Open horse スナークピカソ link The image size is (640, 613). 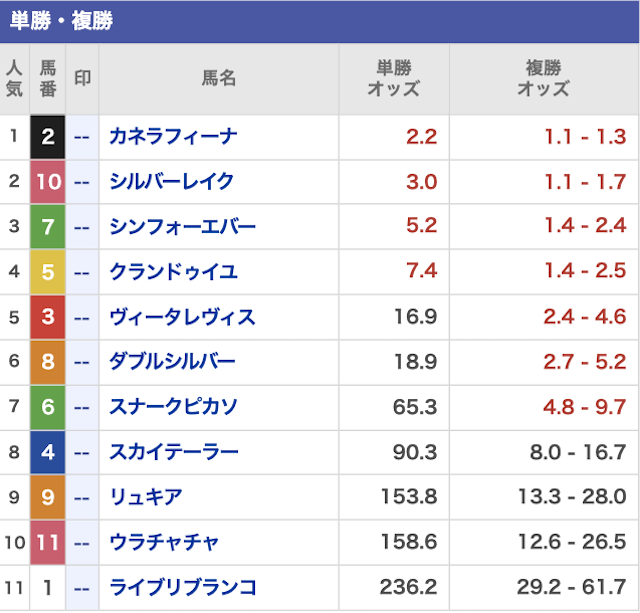[173, 406]
